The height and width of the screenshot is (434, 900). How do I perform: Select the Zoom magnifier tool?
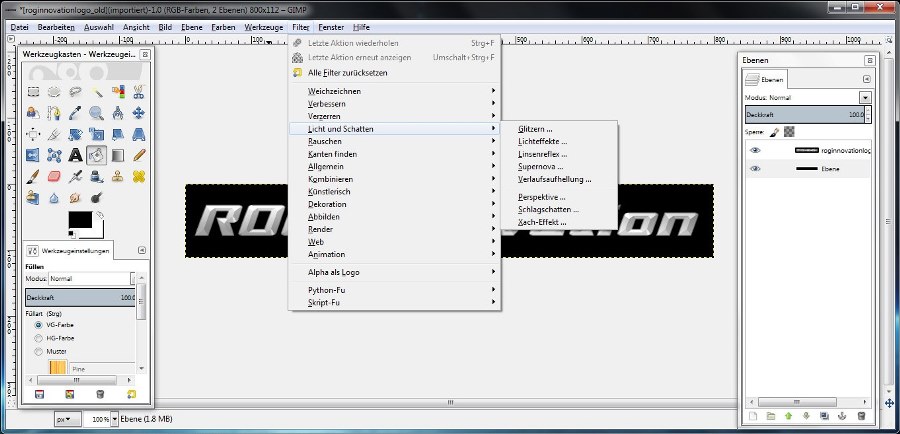click(x=96, y=113)
